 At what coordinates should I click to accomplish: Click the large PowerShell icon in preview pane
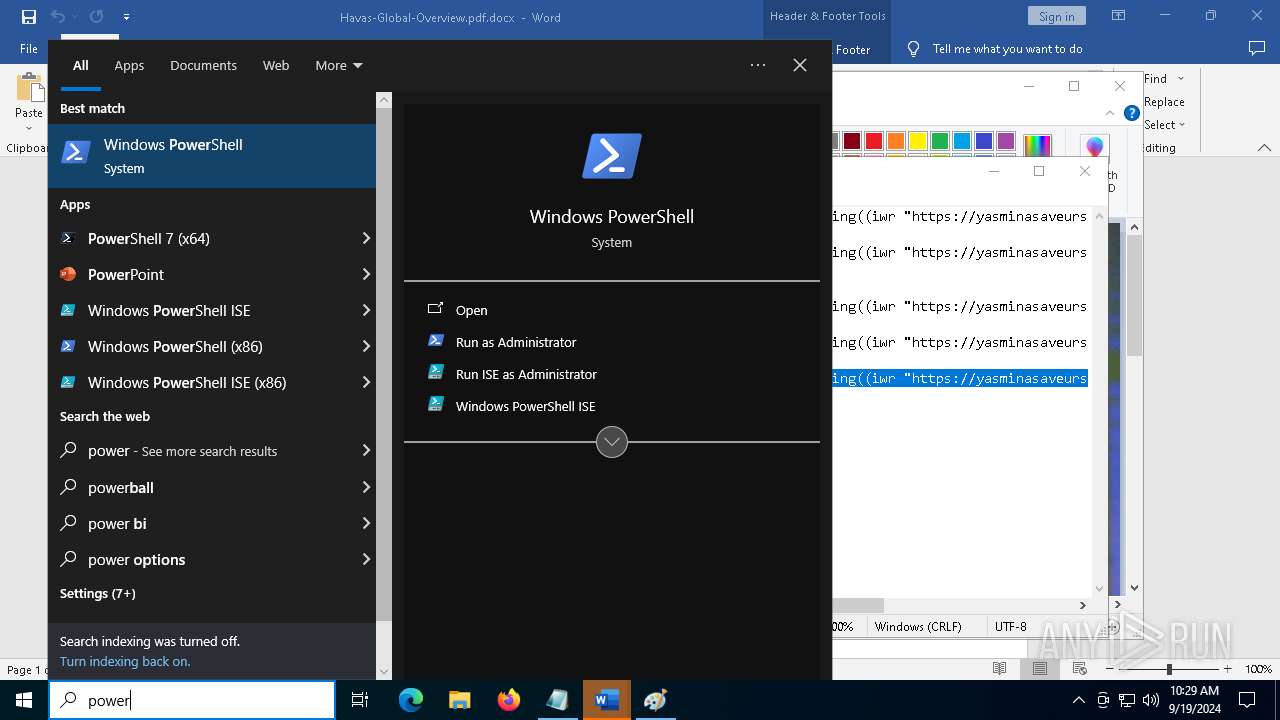(x=612, y=157)
